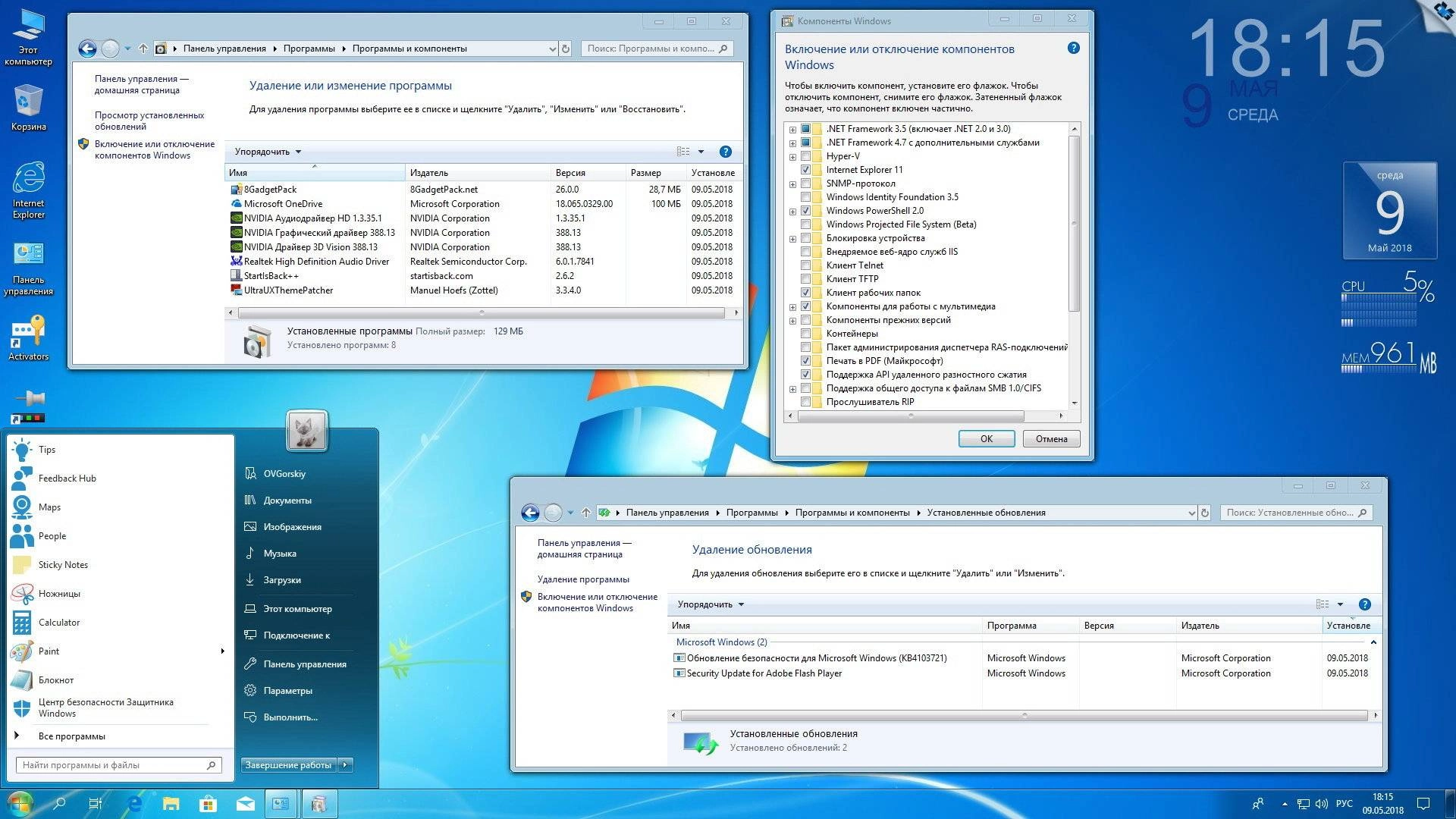The image size is (1456, 819).
Task: Refresh the Программы и компоненты address bar
Action: pos(565,49)
